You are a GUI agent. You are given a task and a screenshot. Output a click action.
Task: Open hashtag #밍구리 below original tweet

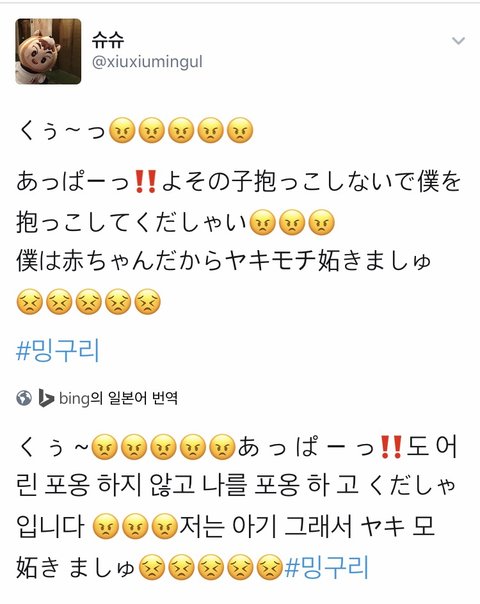point(58,350)
